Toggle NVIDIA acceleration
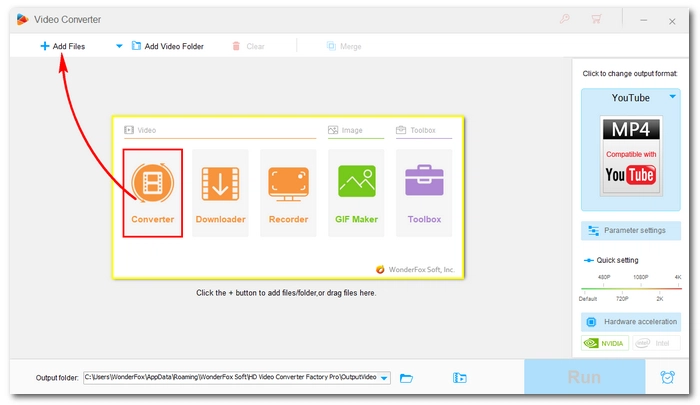 point(605,343)
